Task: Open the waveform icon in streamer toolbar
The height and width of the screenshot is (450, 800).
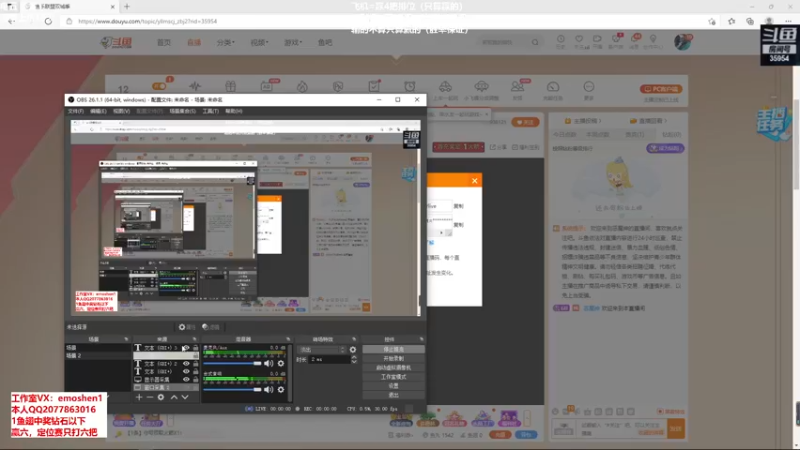Action: click(195, 86)
